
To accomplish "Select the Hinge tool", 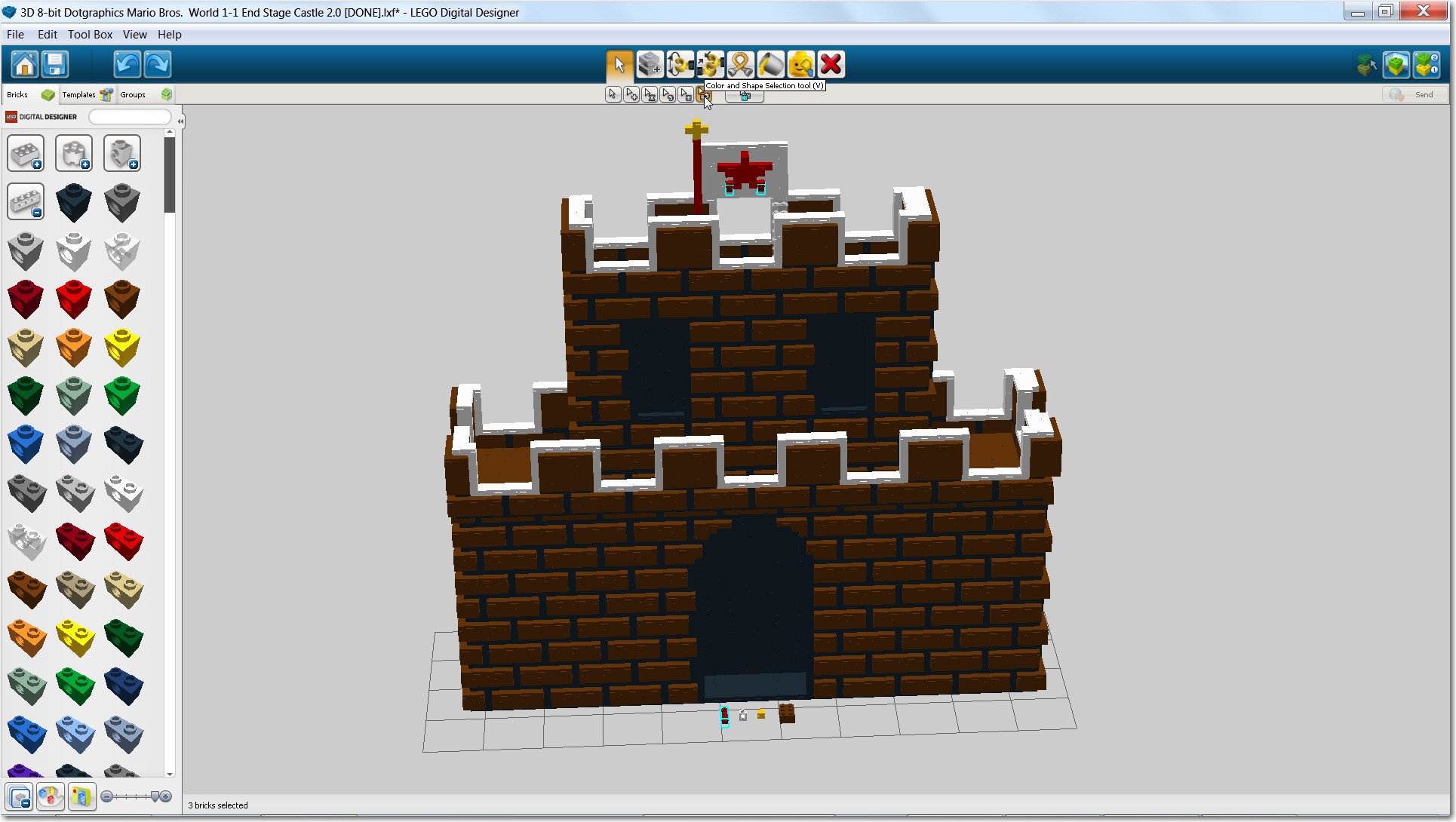I will point(680,65).
